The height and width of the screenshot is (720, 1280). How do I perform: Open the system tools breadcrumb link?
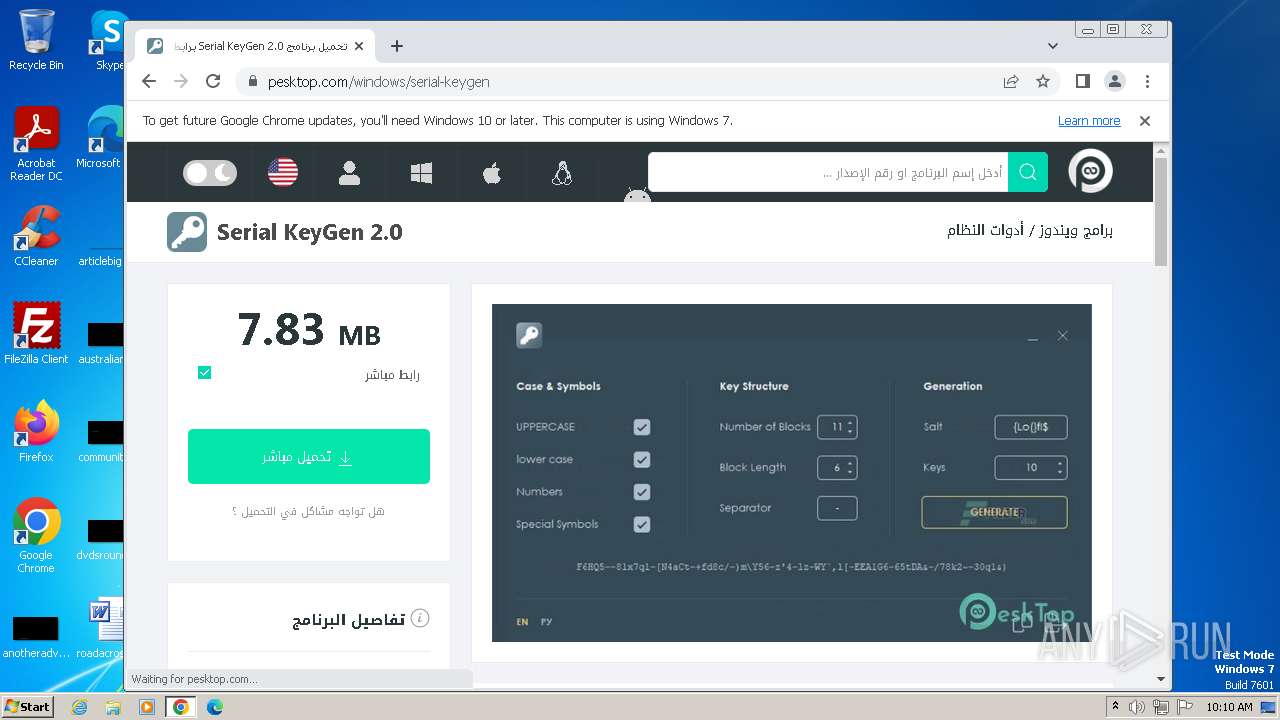[x=985, y=230]
